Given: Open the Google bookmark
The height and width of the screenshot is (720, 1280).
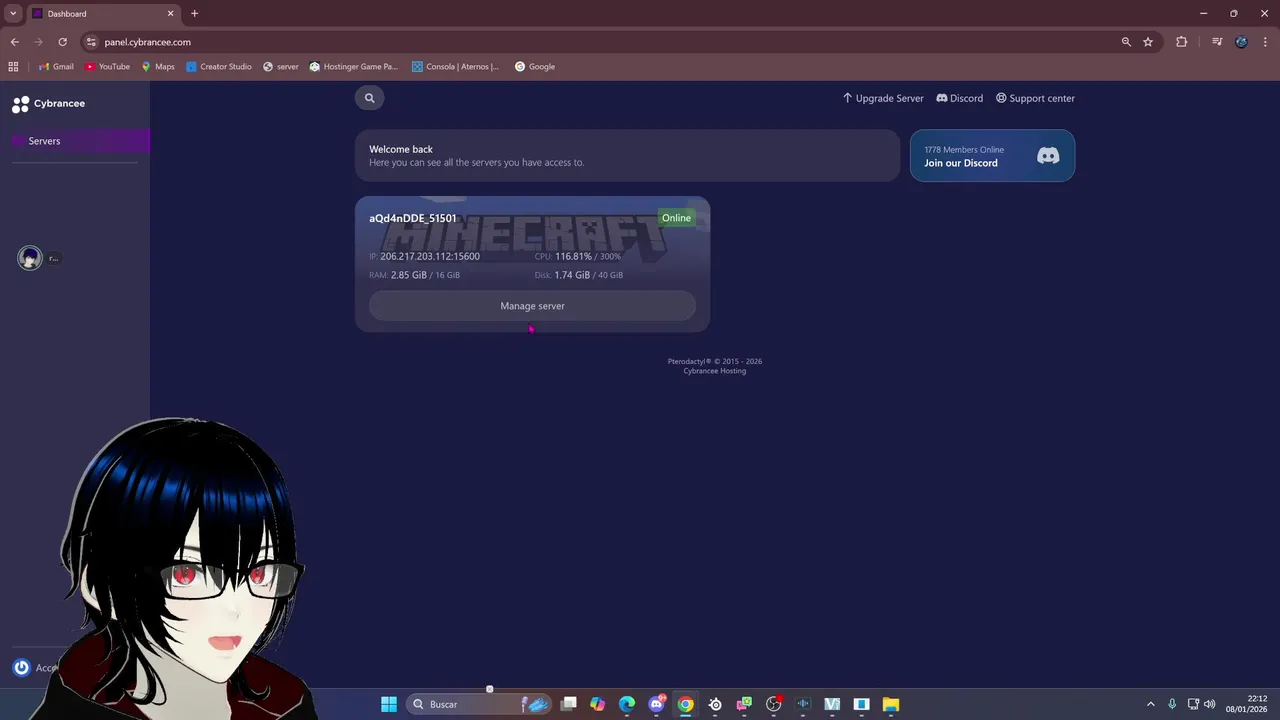Looking at the screenshot, I should click(x=535, y=67).
